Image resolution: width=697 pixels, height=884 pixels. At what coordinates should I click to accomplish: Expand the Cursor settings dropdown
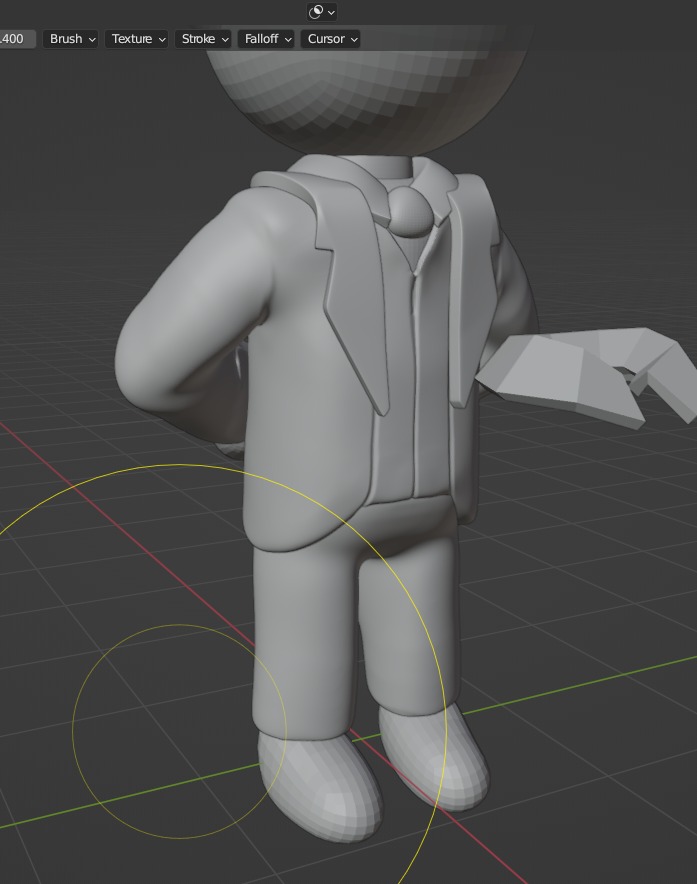[x=330, y=39]
